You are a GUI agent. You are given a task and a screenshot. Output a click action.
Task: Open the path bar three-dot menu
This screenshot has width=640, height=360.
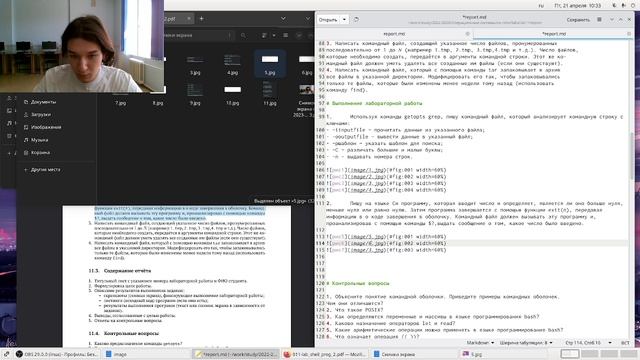[229, 36]
